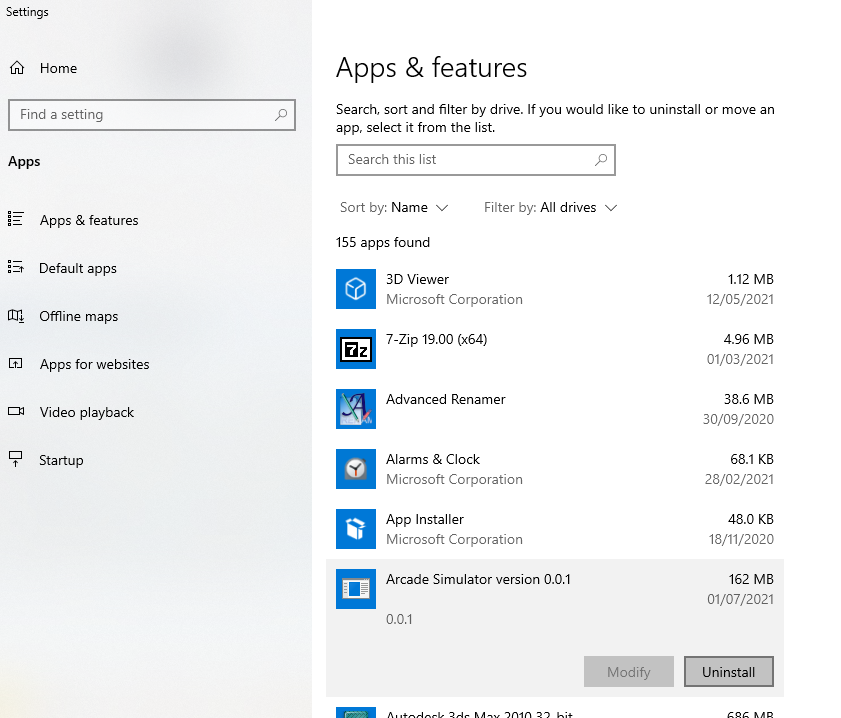Screen dimensions: 841x718
Task: Open Video playback settings page
Action: pos(86,412)
